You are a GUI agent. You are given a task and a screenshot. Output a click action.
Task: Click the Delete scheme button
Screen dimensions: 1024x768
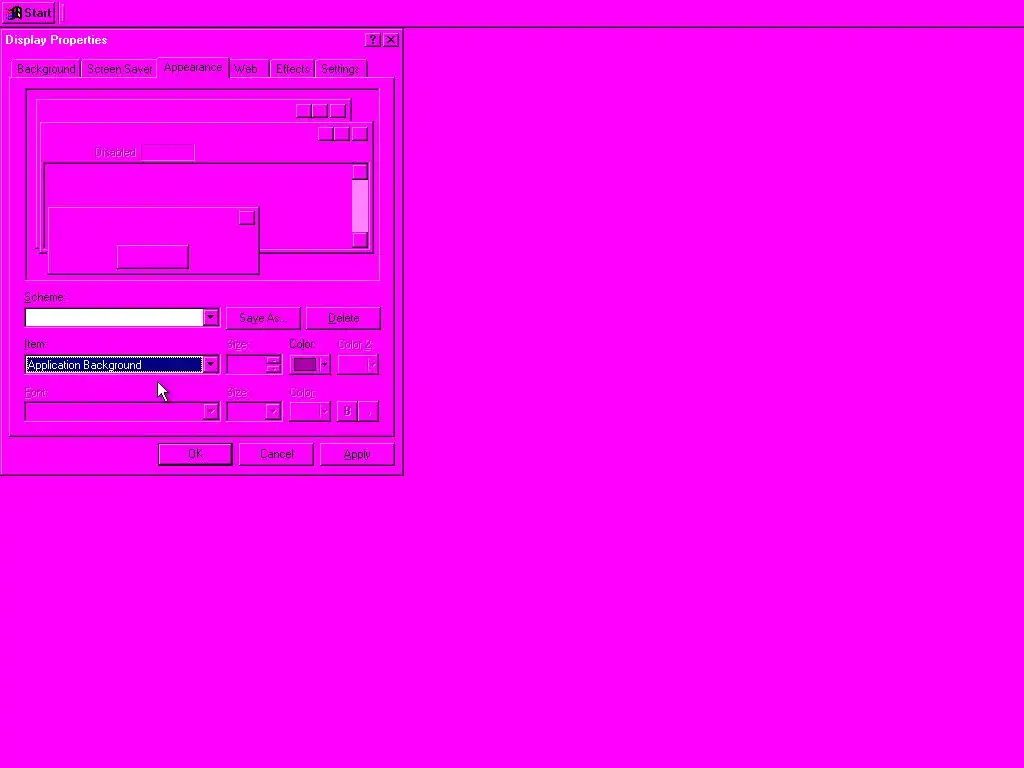tap(344, 318)
